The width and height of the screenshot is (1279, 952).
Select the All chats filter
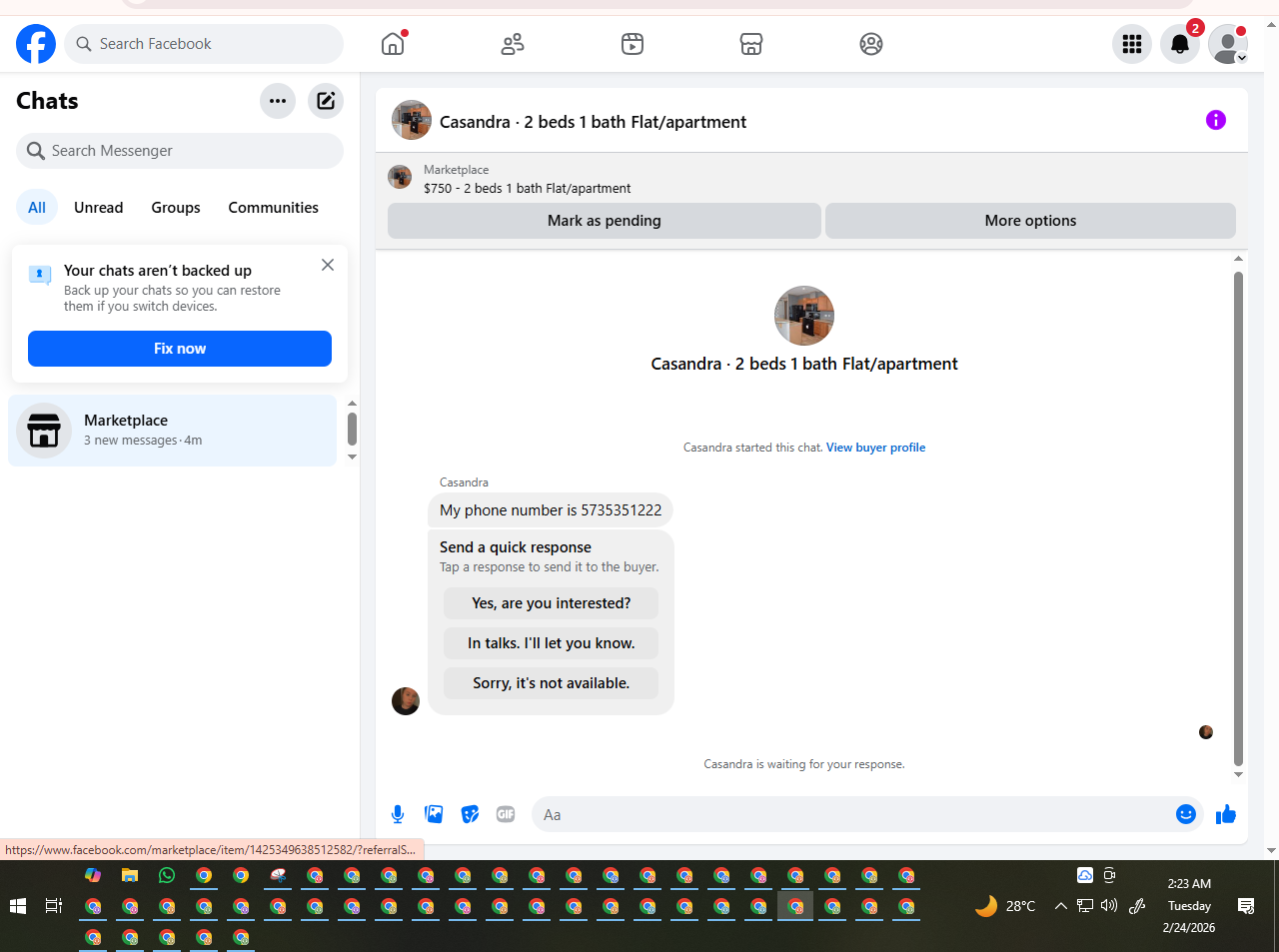click(x=37, y=208)
